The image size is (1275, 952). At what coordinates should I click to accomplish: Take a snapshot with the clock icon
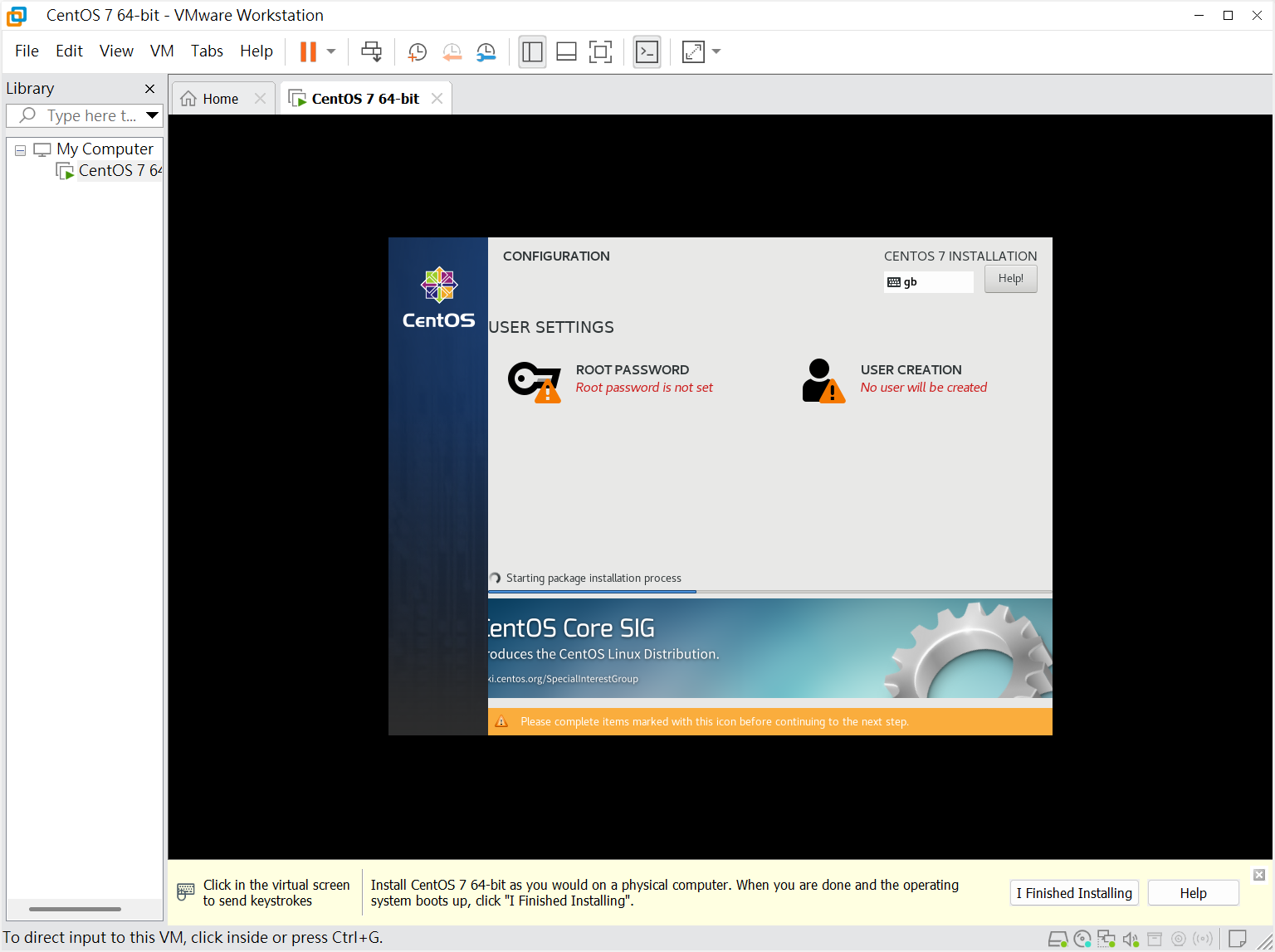click(x=417, y=51)
